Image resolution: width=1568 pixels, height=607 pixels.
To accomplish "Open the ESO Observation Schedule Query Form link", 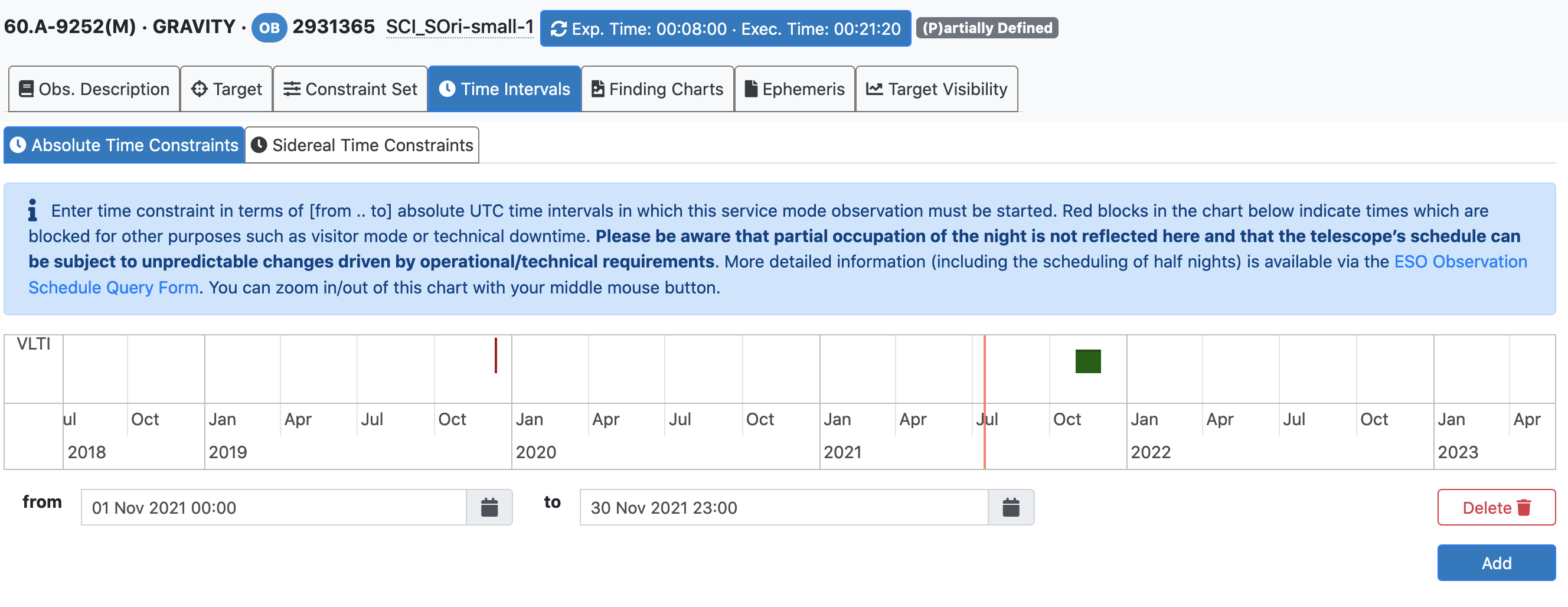I will (x=1461, y=262).
